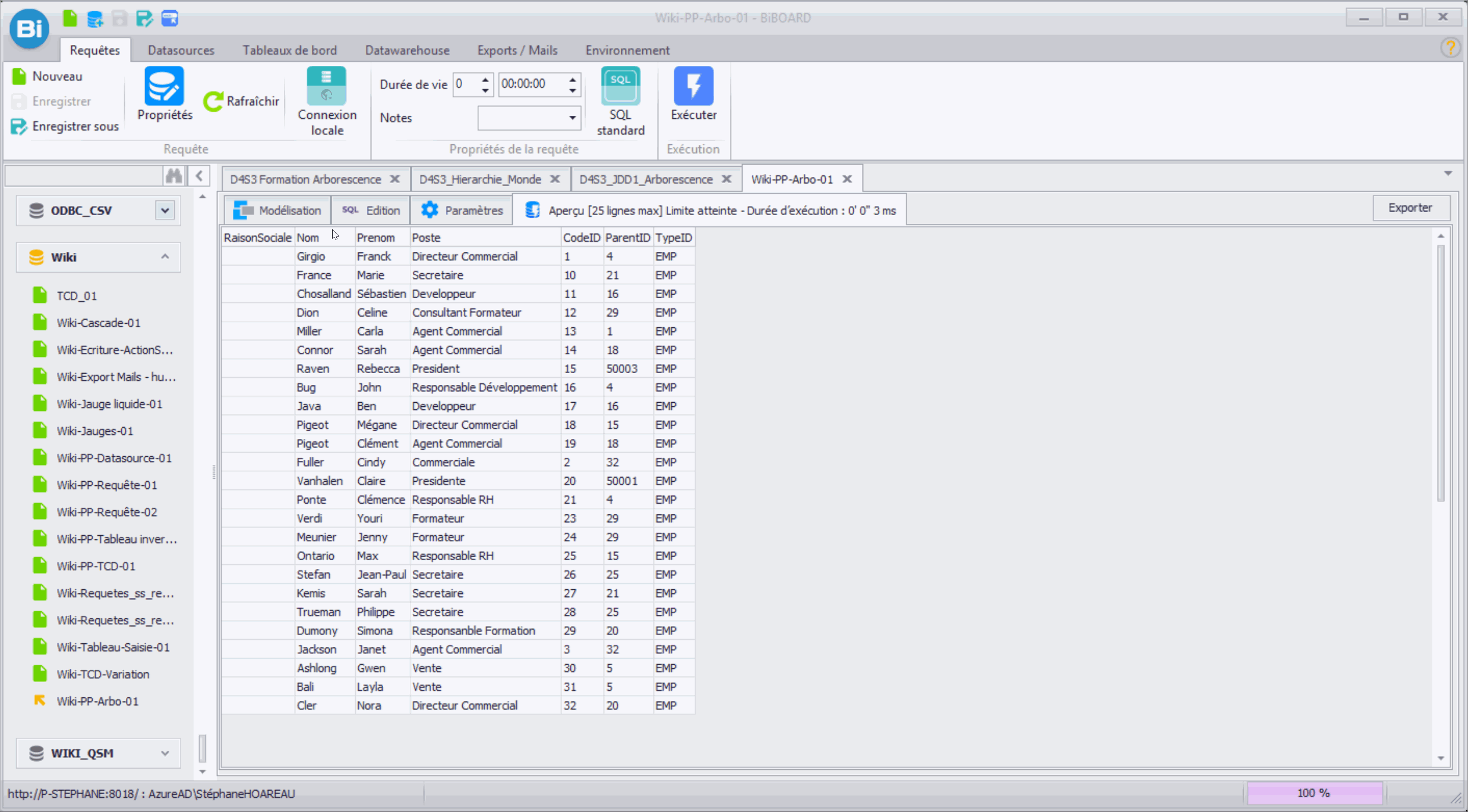Click the green new file quick-access icon
The width and height of the screenshot is (1468, 812).
pos(70,18)
